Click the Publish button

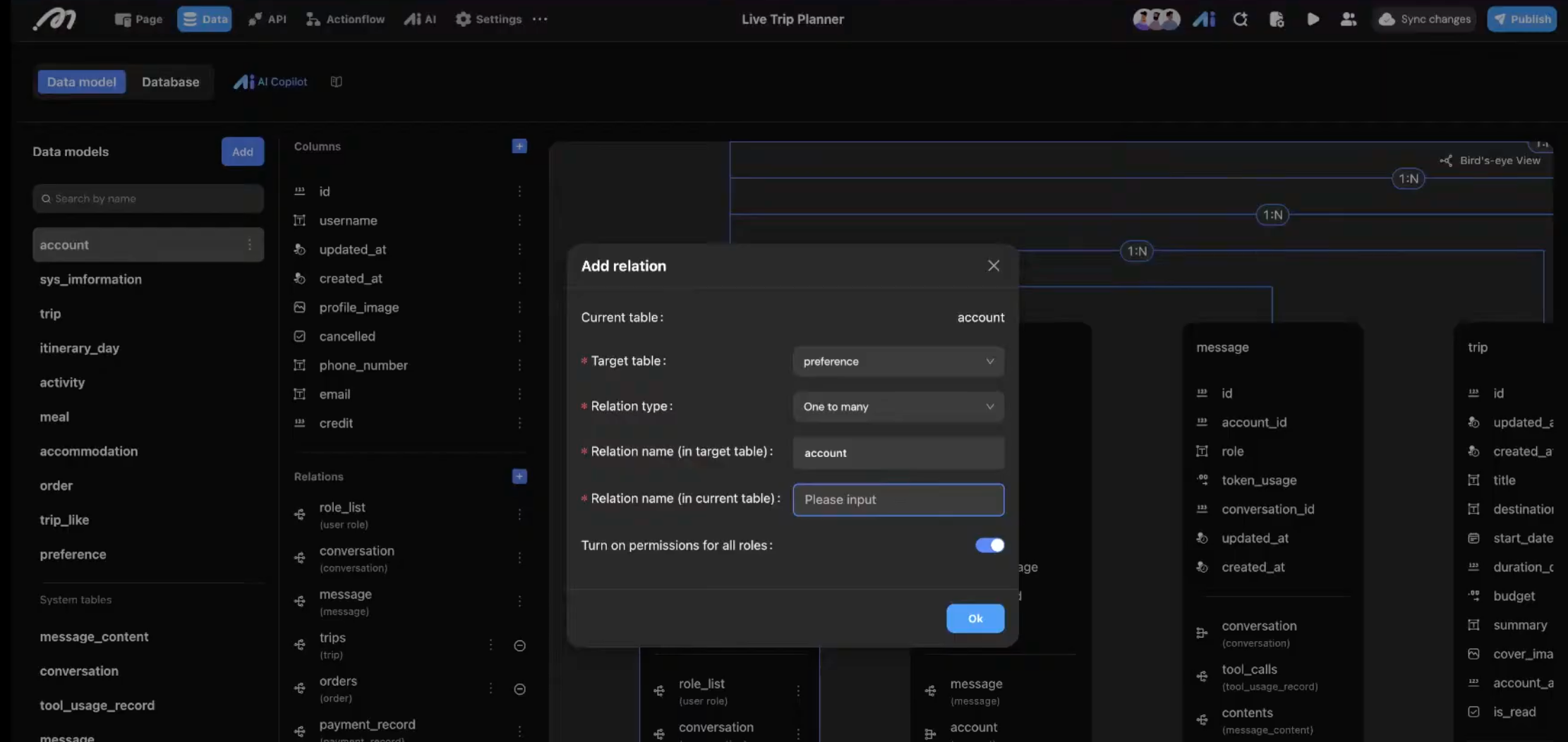coord(1521,19)
